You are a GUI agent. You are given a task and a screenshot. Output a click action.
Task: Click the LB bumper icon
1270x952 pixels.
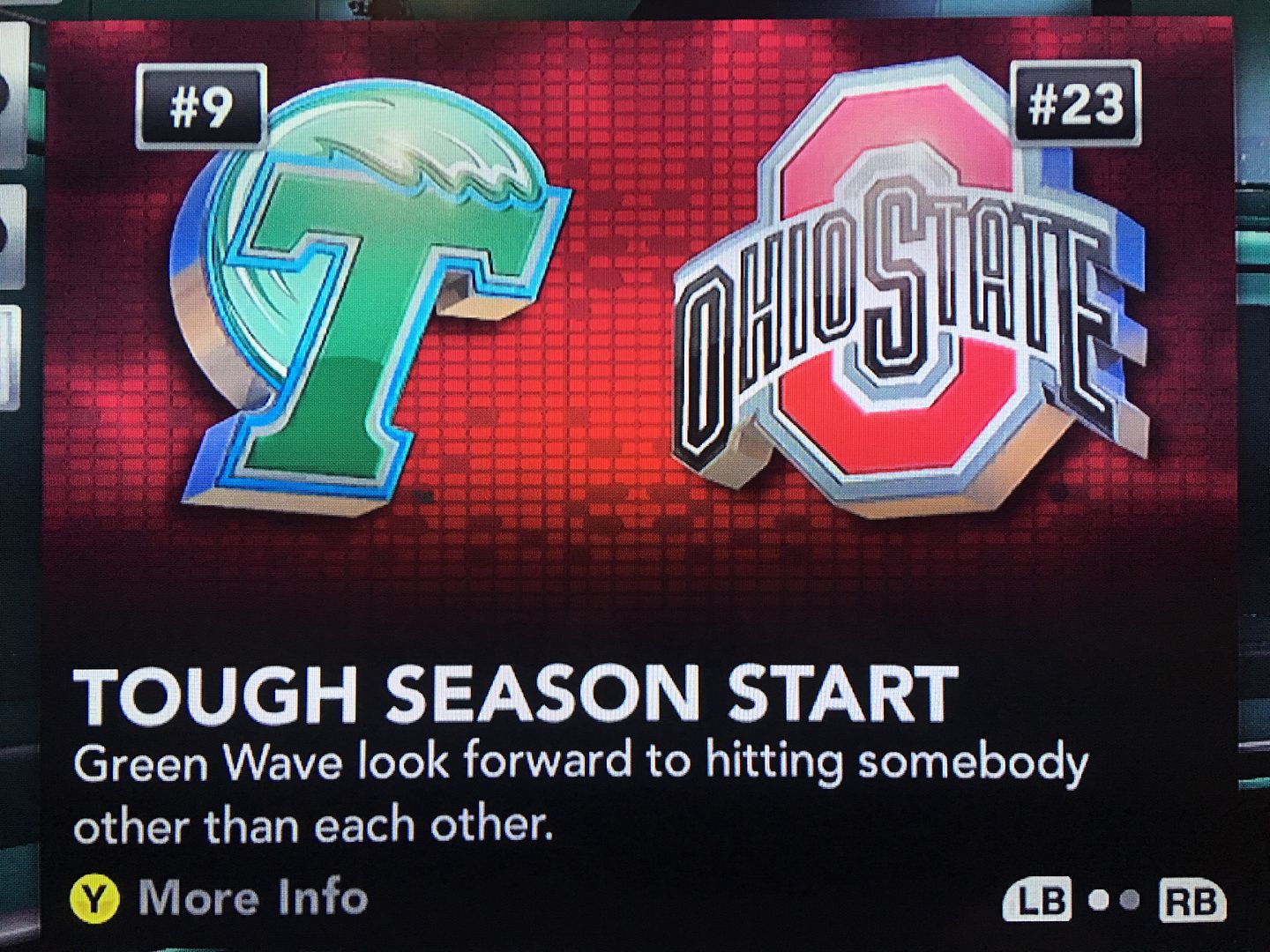[1038, 901]
